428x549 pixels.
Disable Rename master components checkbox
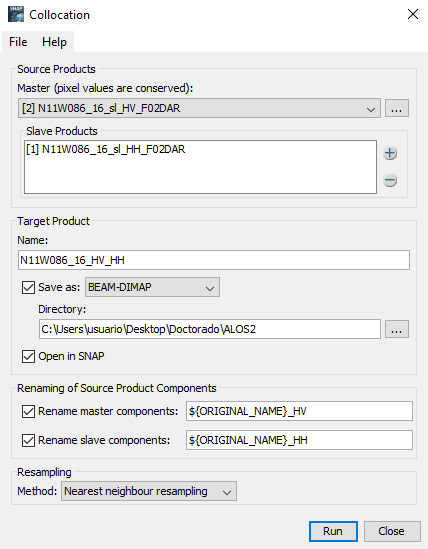coord(28,411)
